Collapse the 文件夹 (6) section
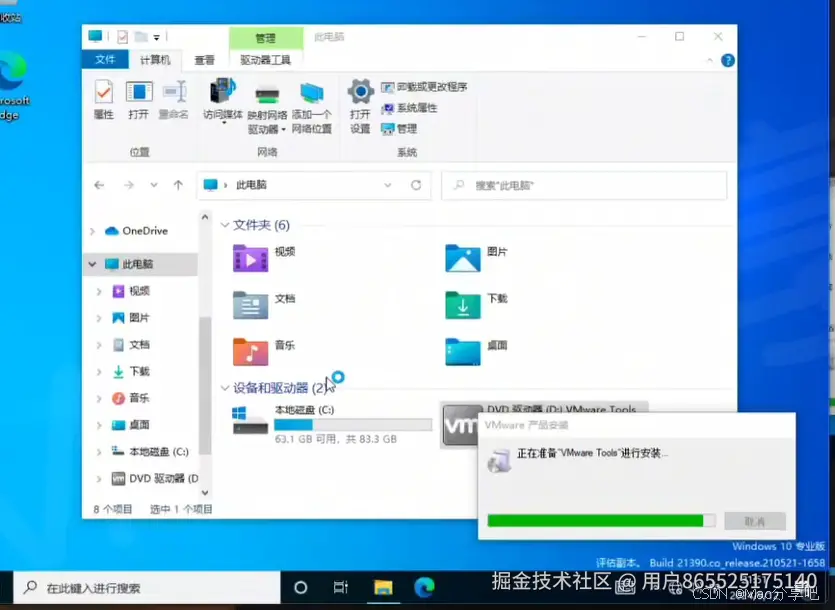Image resolution: width=835 pixels, height=610 pixels. 225,225
